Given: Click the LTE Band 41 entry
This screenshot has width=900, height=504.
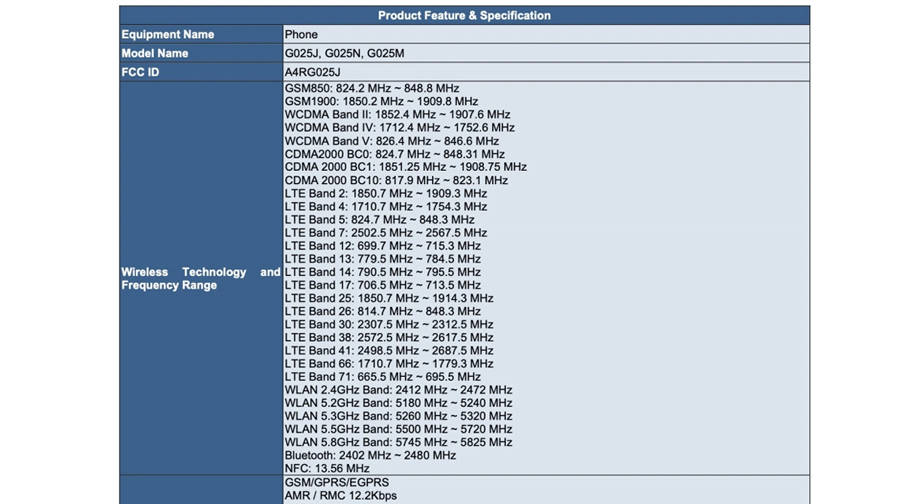Looking at the screenshot, I should (x=389, y=351).
